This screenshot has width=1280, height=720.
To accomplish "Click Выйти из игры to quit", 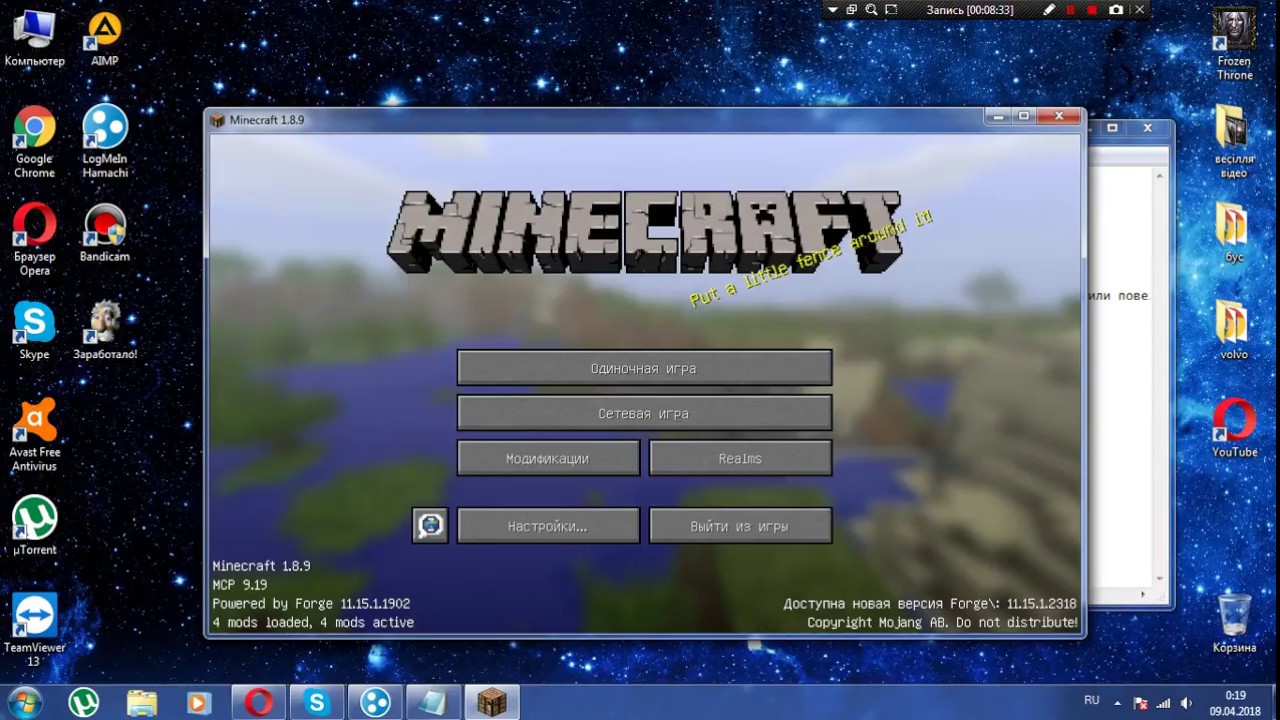I will [740, 525].
